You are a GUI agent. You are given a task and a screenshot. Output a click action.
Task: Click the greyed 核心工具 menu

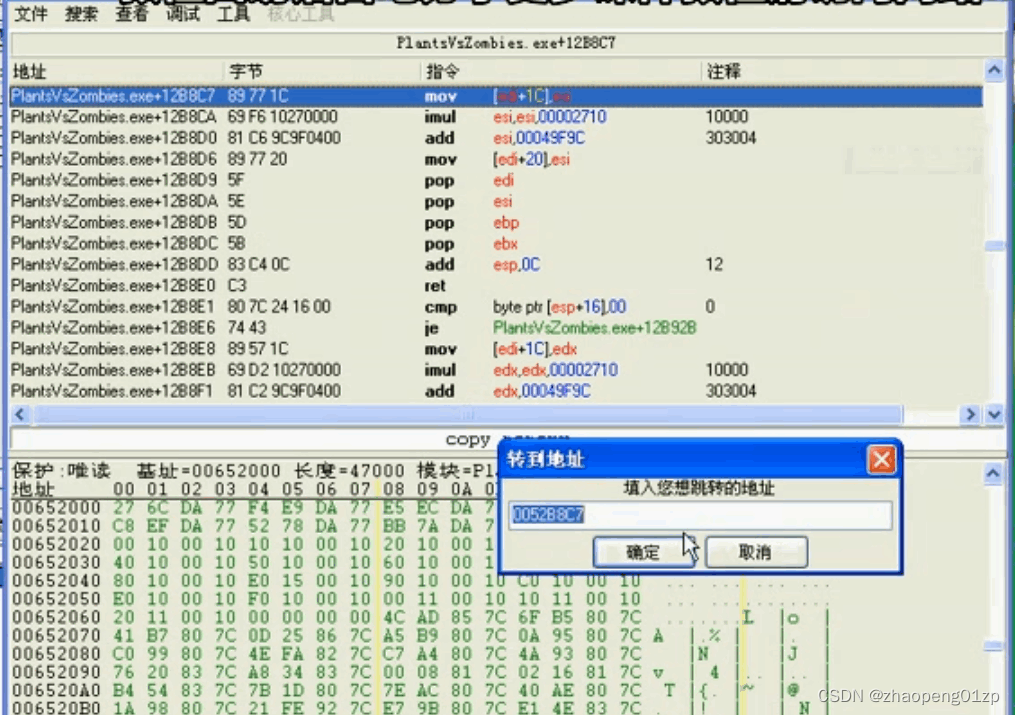(300, 14)
